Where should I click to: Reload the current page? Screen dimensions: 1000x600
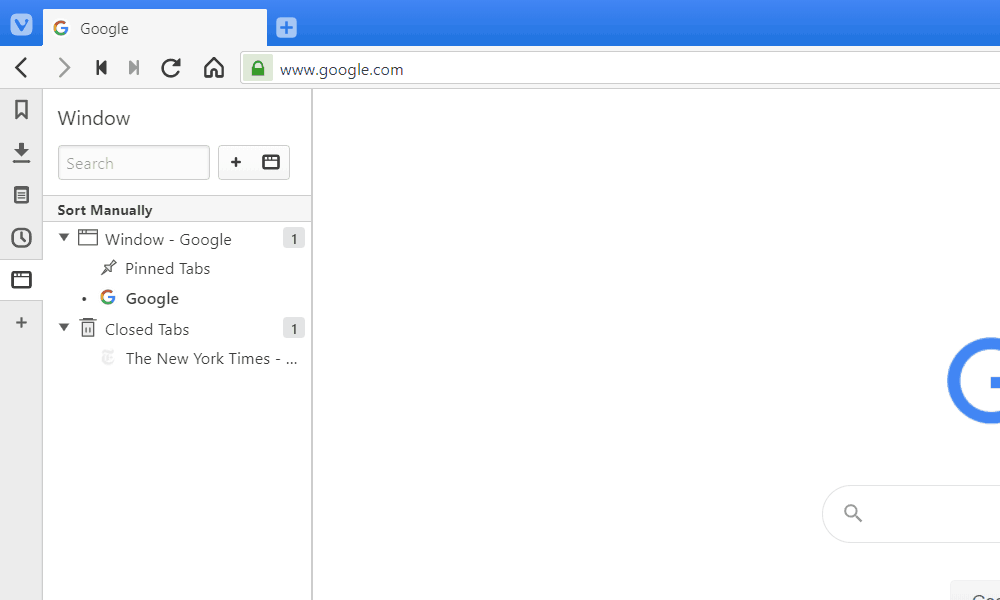(171, 68)
